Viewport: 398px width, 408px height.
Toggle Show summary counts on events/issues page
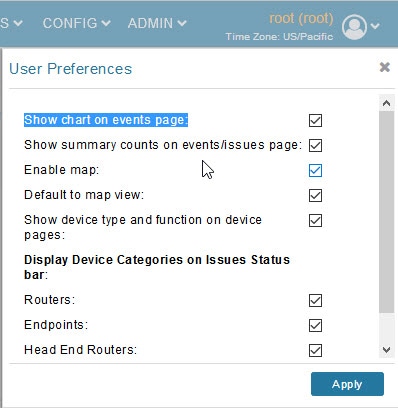coord(315,145)
